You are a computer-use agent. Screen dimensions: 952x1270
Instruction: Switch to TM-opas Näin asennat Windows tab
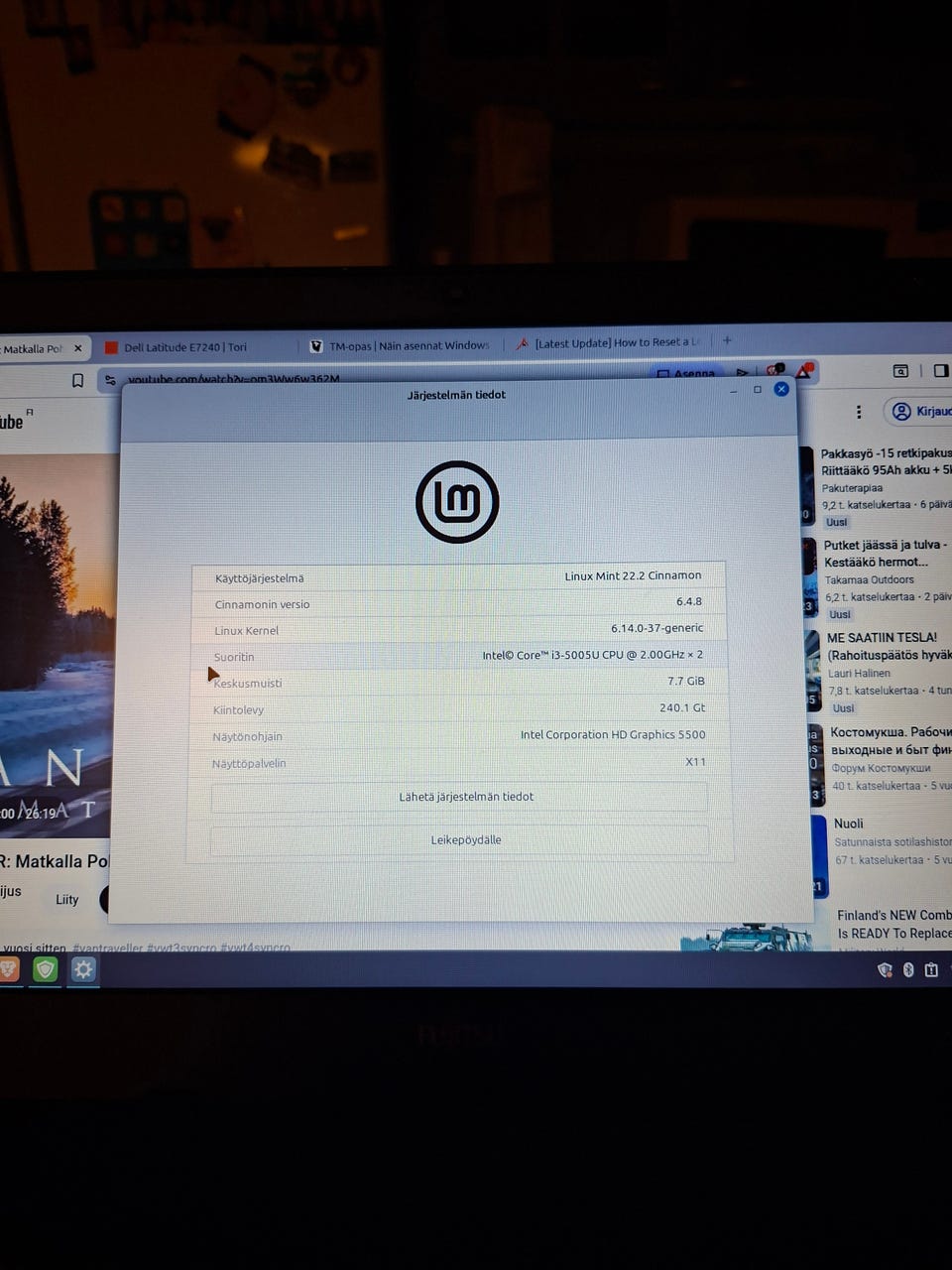pyautogui.click(x=400, y=345)
